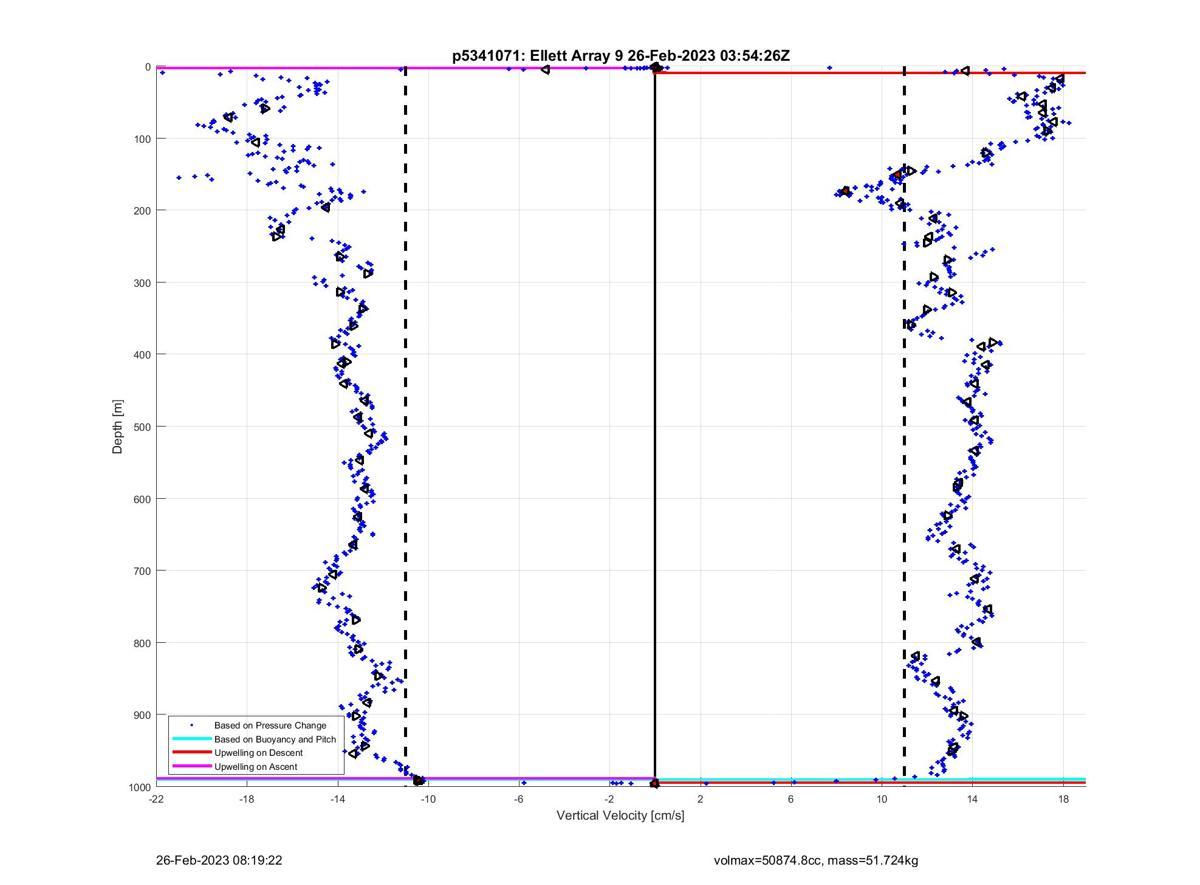The width and height of the screenshot is (1200, 885).
Task: Click the y-axis tick label '700'
Action: (141, 571)
